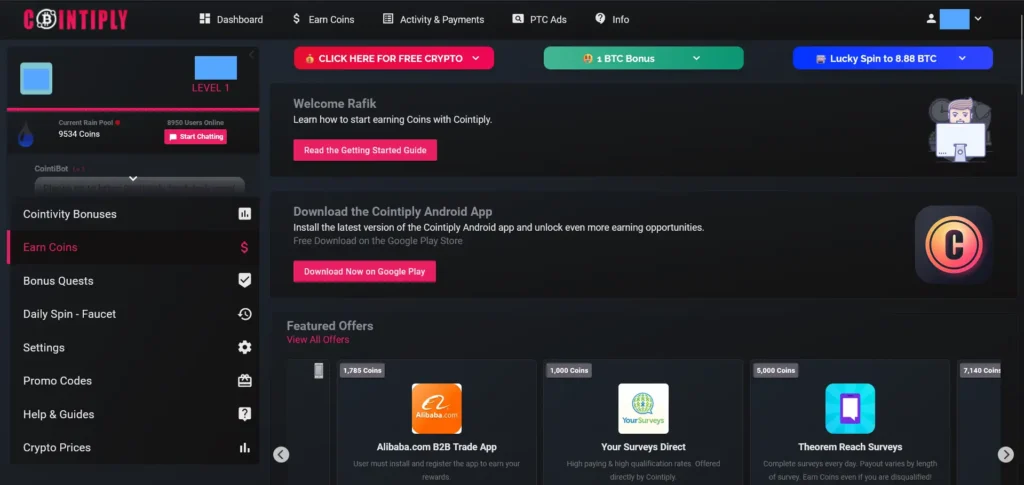The width and height of the screenshot is (1024, 485).
Task: Click the Promo Codes gift icon
Action: pos(245,381)
